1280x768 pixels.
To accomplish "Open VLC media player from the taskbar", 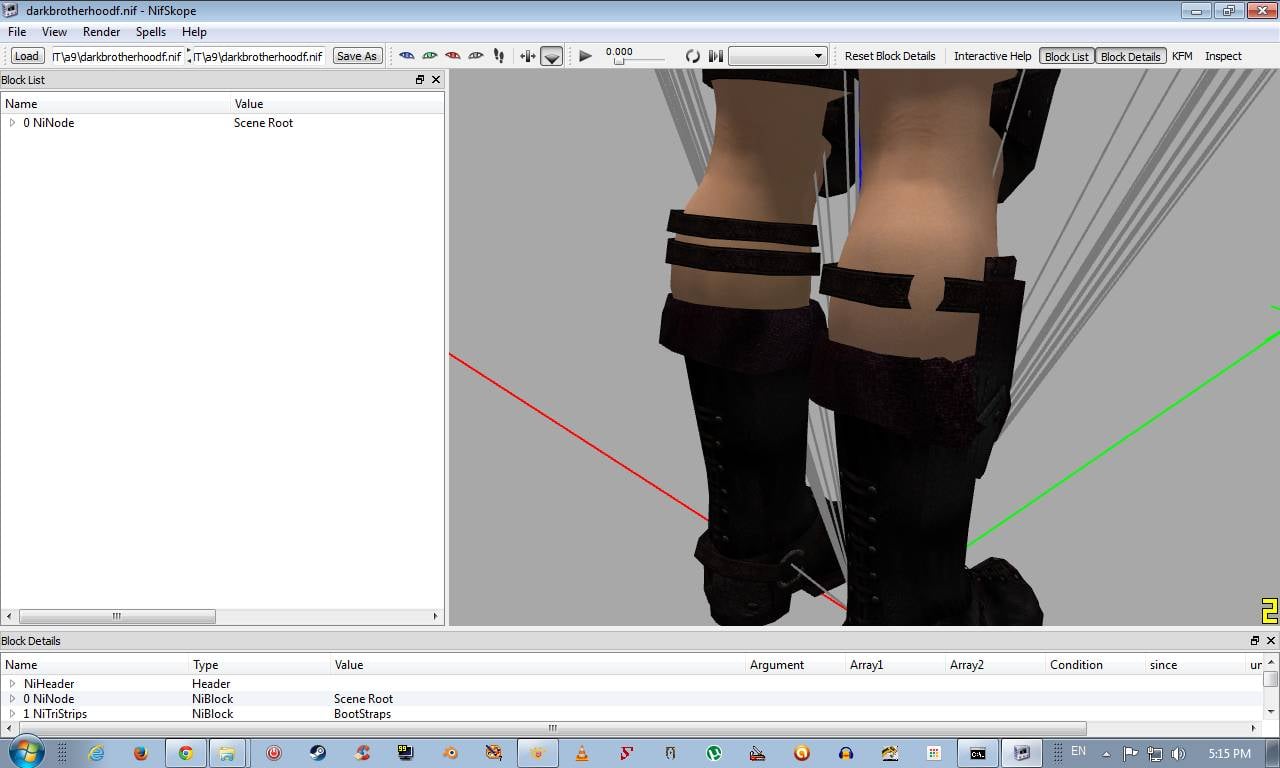I will coord(582,753).
